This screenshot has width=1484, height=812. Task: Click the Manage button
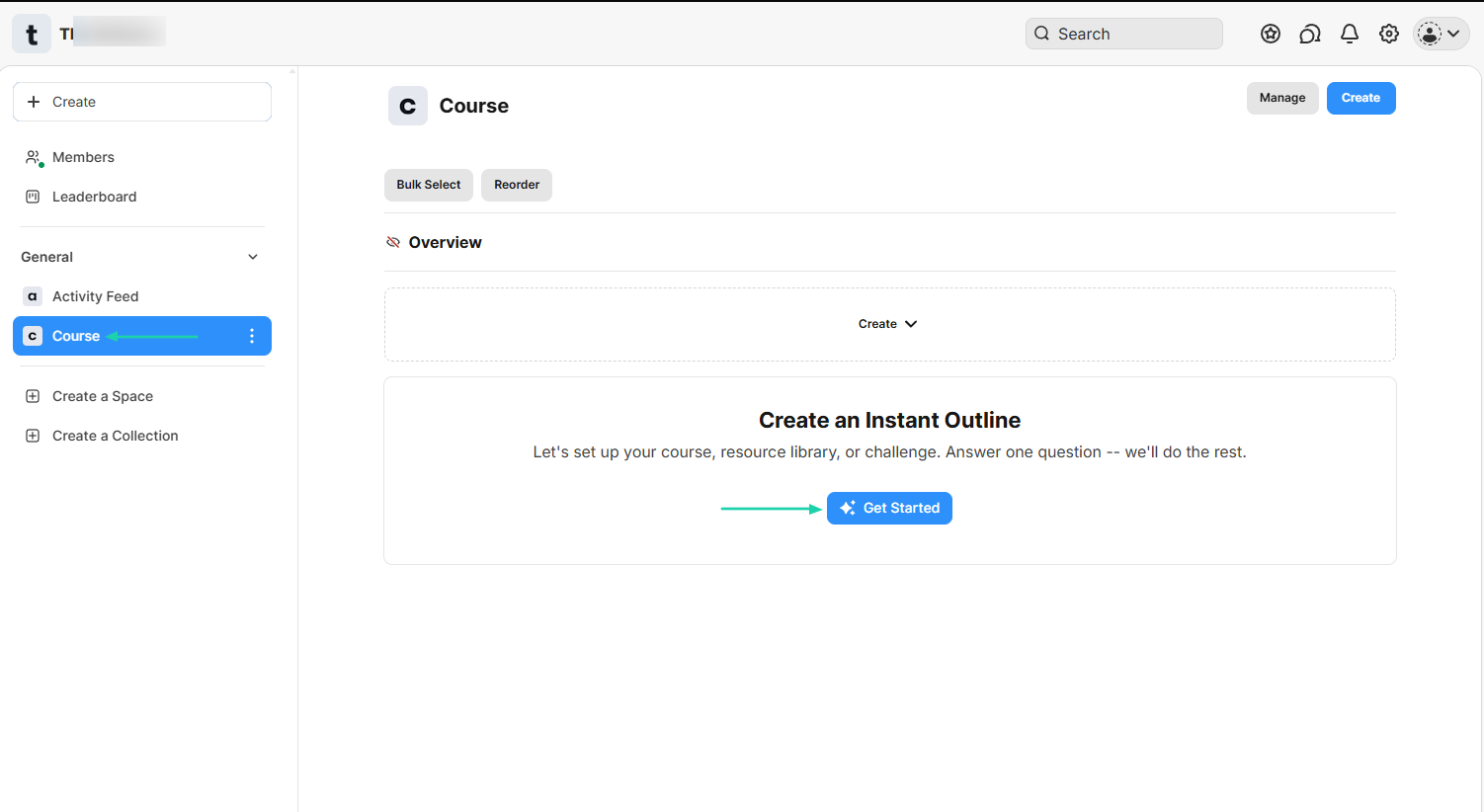1282,98
